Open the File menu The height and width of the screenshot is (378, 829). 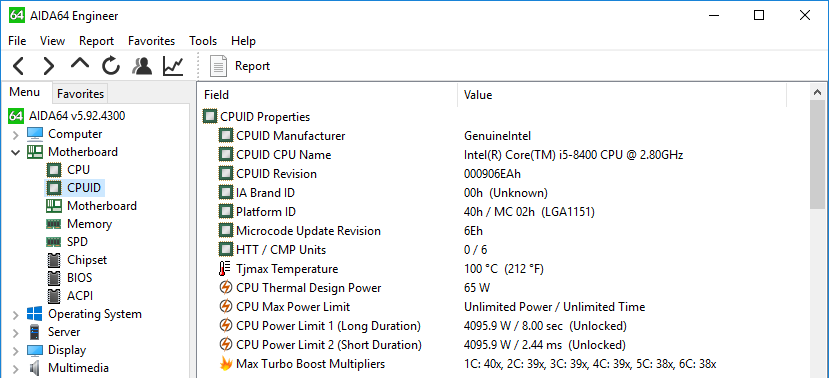17,41
